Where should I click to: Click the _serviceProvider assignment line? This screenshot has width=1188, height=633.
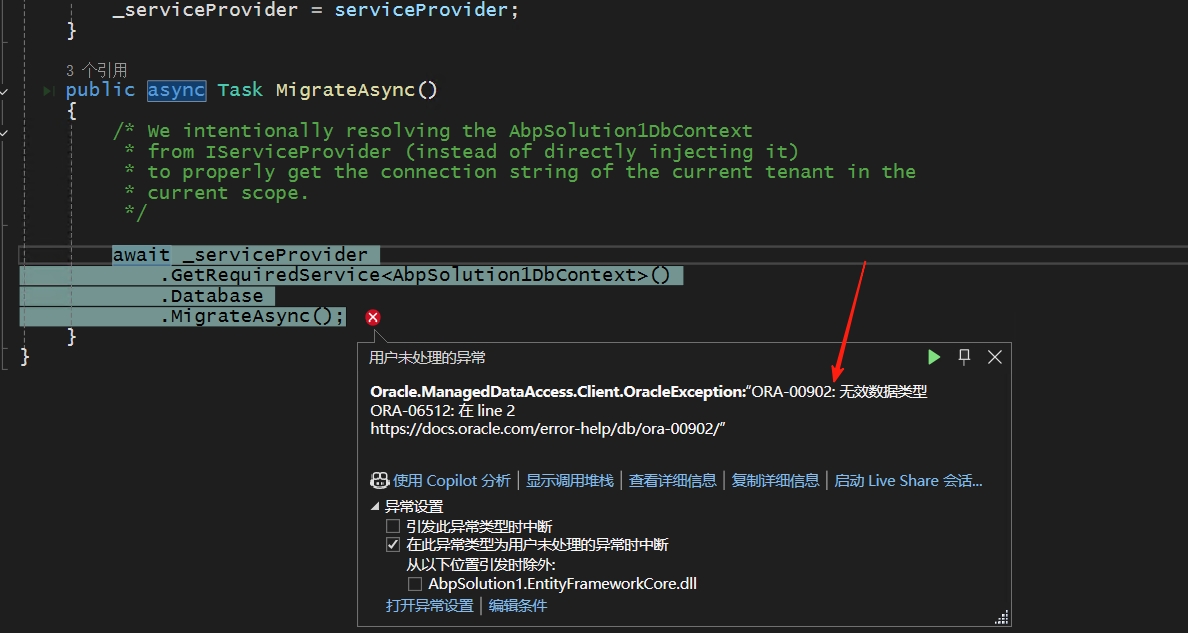pyautogui.click(x=316, y=10)
